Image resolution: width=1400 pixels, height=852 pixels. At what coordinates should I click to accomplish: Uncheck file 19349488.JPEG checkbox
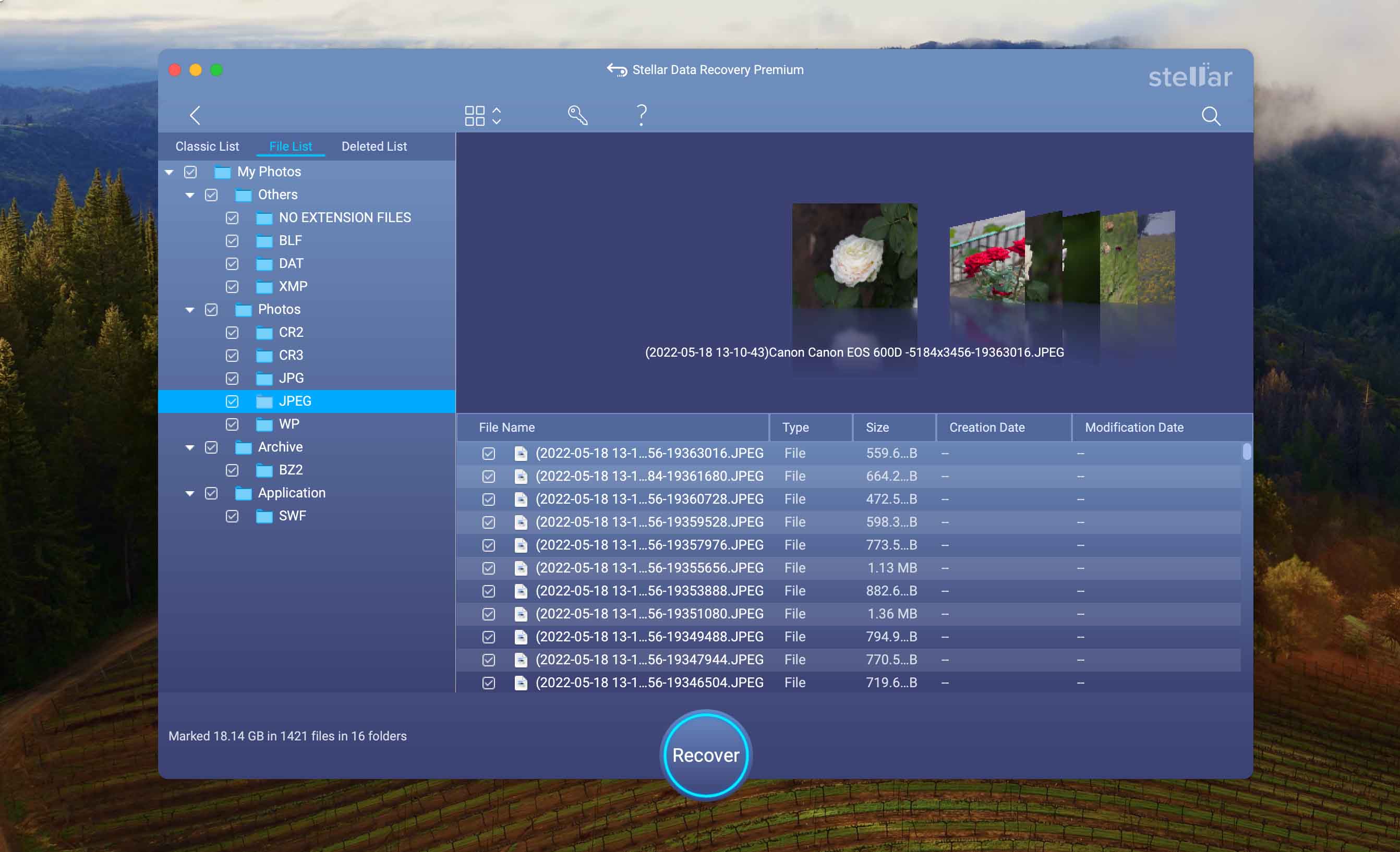[489, 637]
